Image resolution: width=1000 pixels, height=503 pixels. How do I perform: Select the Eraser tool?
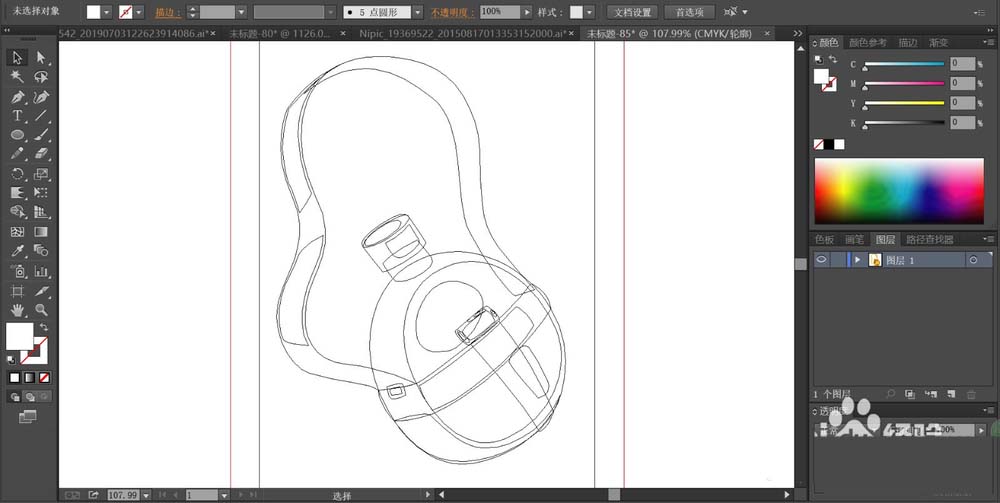(x=41, y=154)
